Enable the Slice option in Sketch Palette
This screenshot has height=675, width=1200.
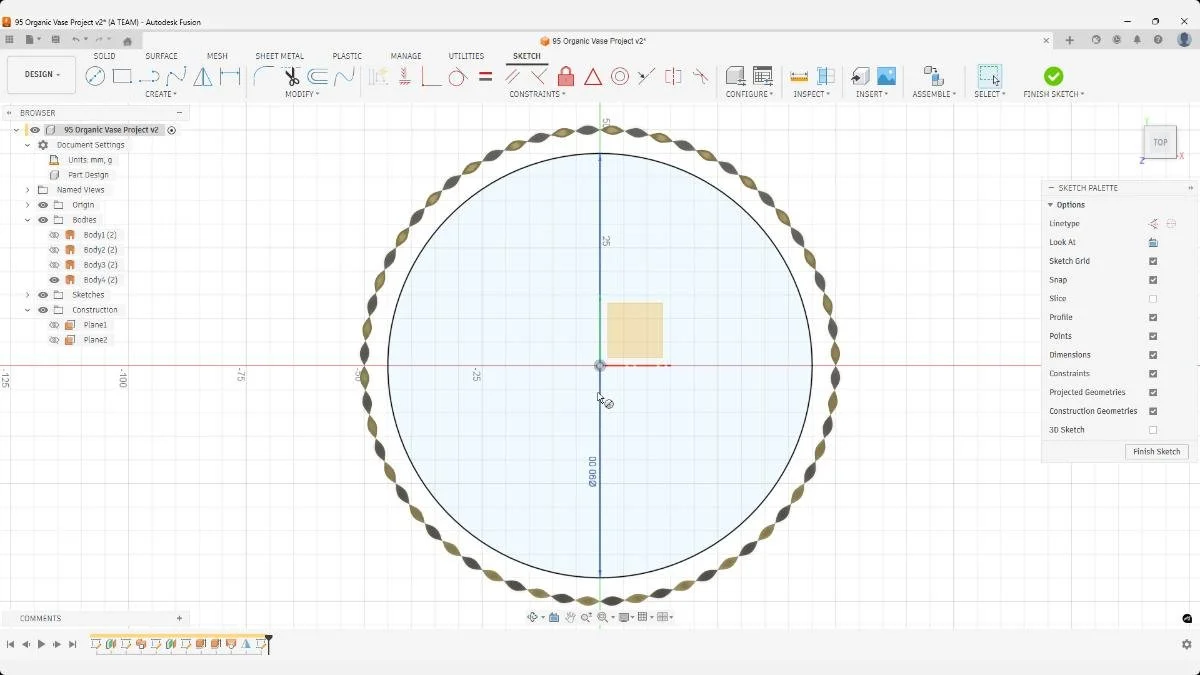(1153, 298)
